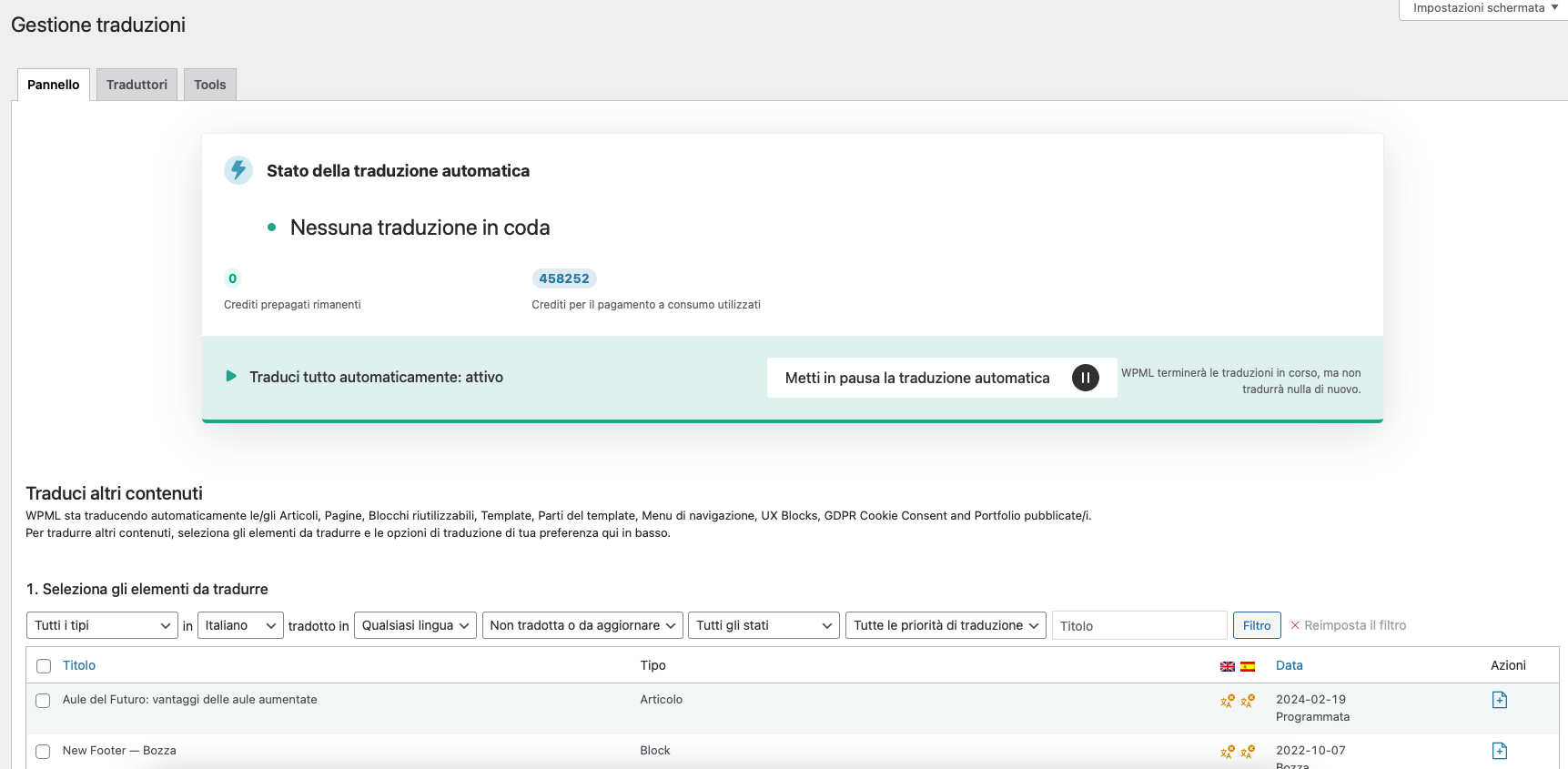
Task: Open the Tutti i tipi dropdown
Action: point(102,625)
